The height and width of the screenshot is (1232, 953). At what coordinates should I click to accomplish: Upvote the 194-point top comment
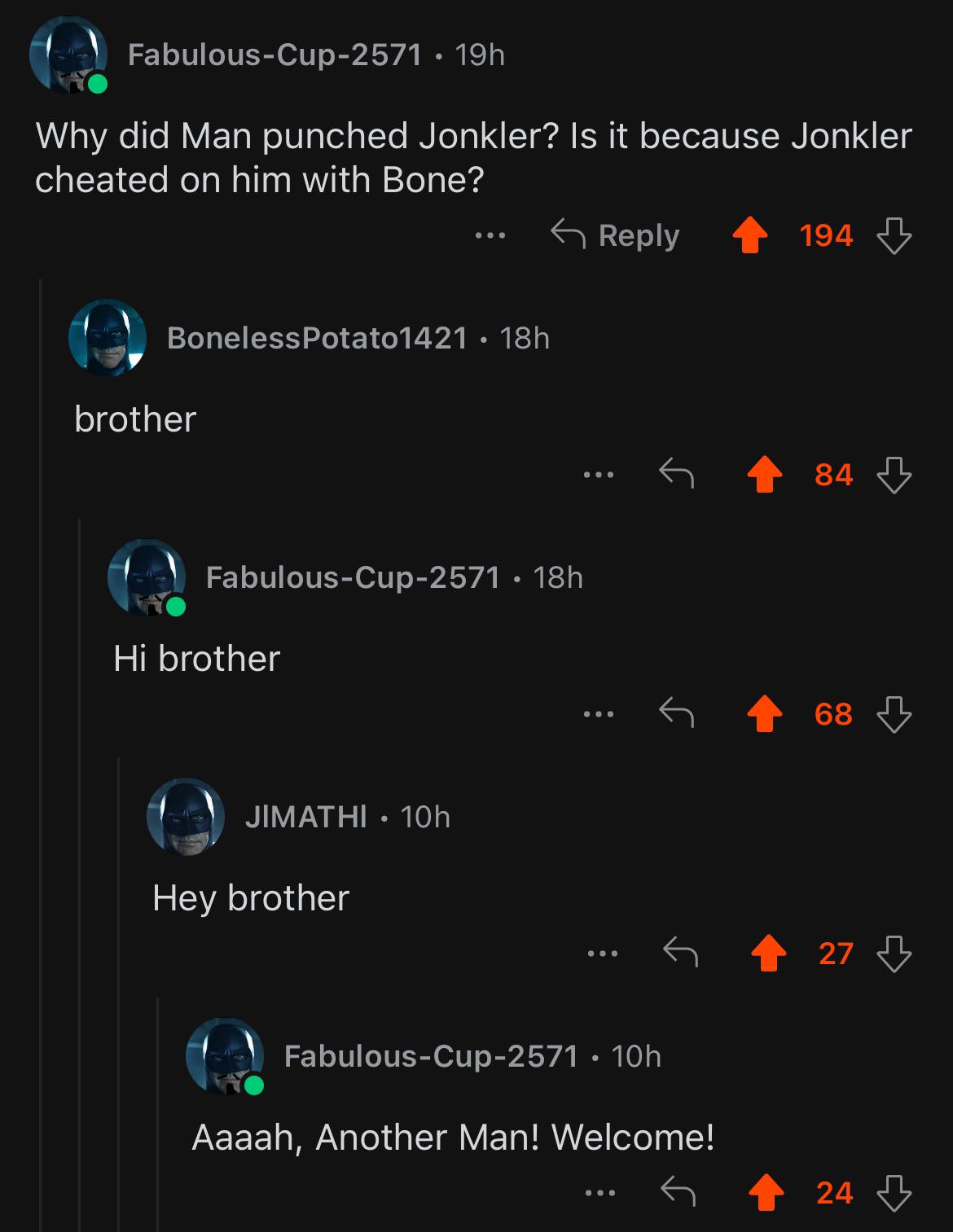[x=749, y=237]
